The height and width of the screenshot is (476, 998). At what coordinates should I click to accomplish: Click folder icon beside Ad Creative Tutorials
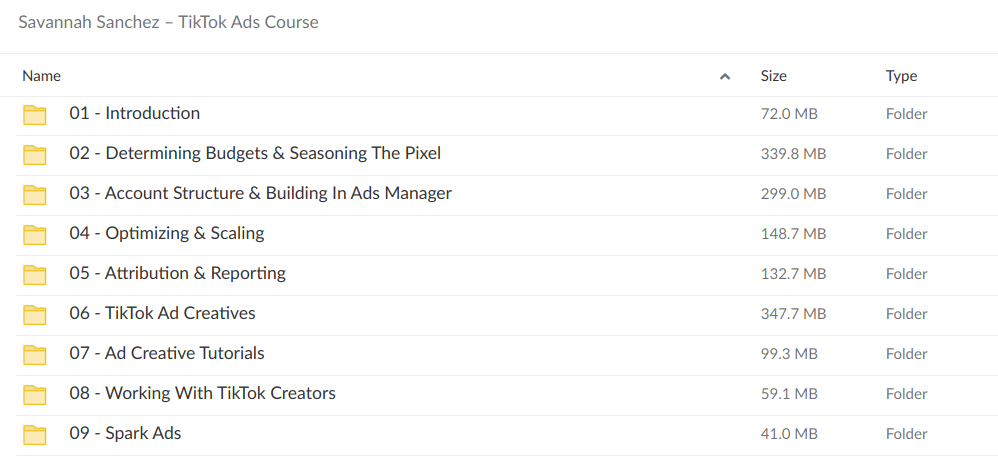click(x=35, y=354)
